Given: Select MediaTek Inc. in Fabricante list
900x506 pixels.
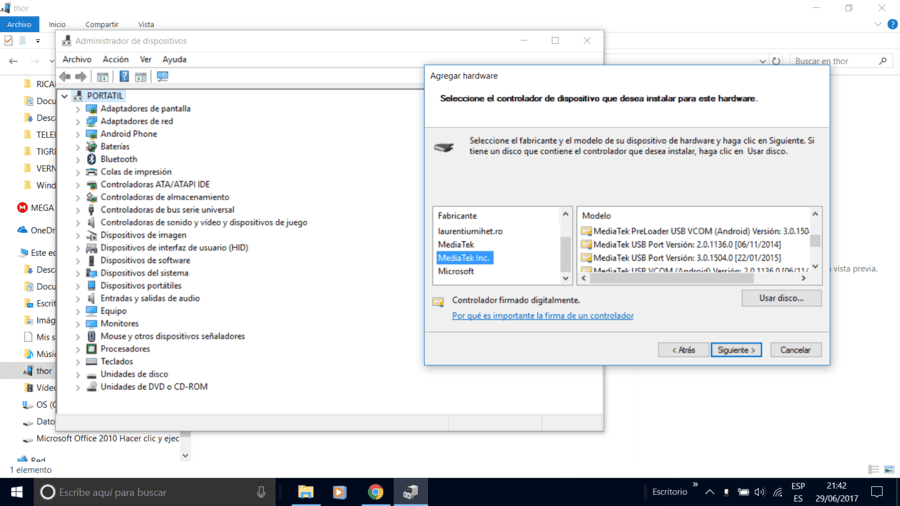Looking at the screenshot, I should click(464, 258).
